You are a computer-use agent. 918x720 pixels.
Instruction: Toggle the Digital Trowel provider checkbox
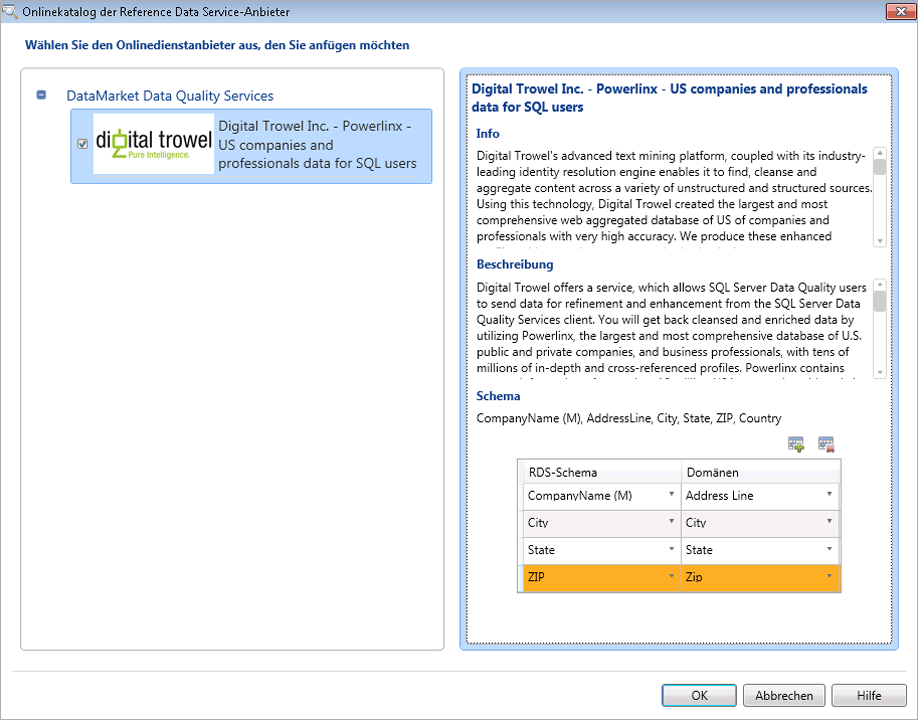click(x=81, y=142)
